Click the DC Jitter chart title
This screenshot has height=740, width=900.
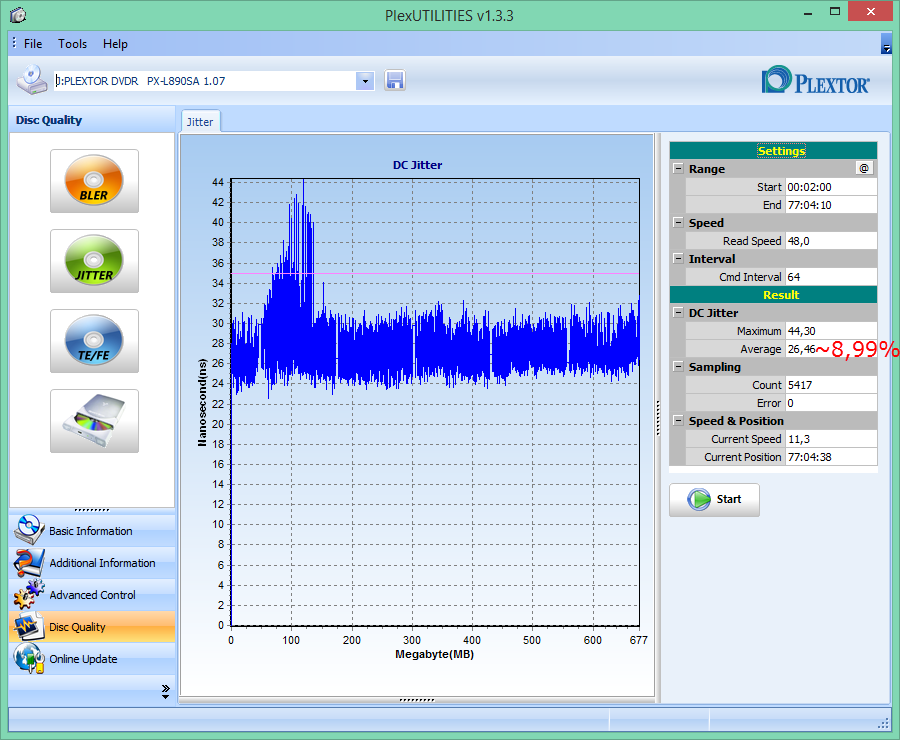[x=417, y=165]
